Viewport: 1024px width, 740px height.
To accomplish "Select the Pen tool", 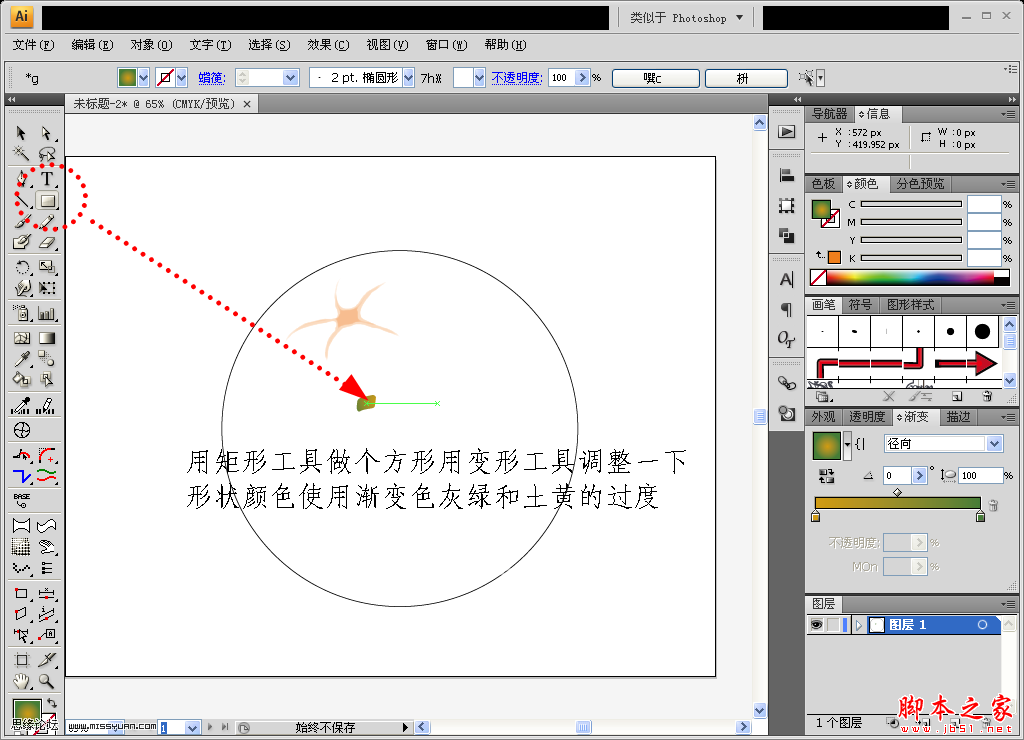I will tap(22, 178).
